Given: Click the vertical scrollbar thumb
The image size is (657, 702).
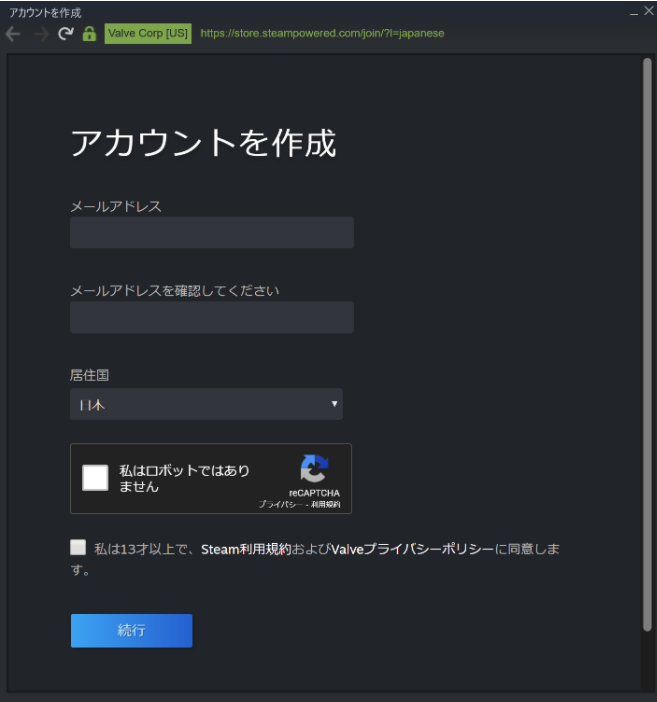Looking at the screenshot, I should (x=647, y=345).
